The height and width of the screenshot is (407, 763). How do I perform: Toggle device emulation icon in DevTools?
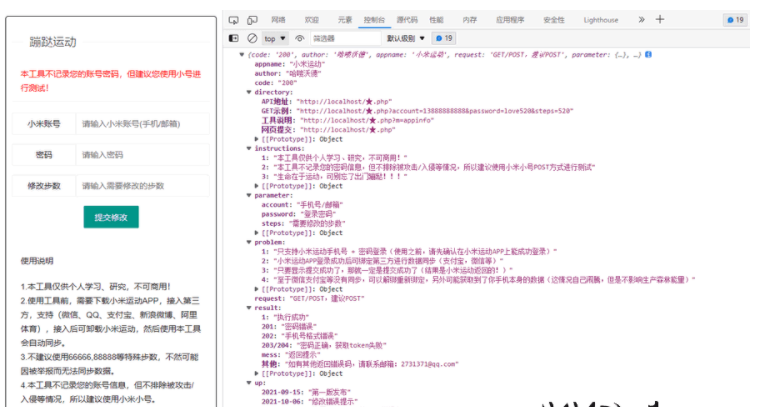click(252, 20)
